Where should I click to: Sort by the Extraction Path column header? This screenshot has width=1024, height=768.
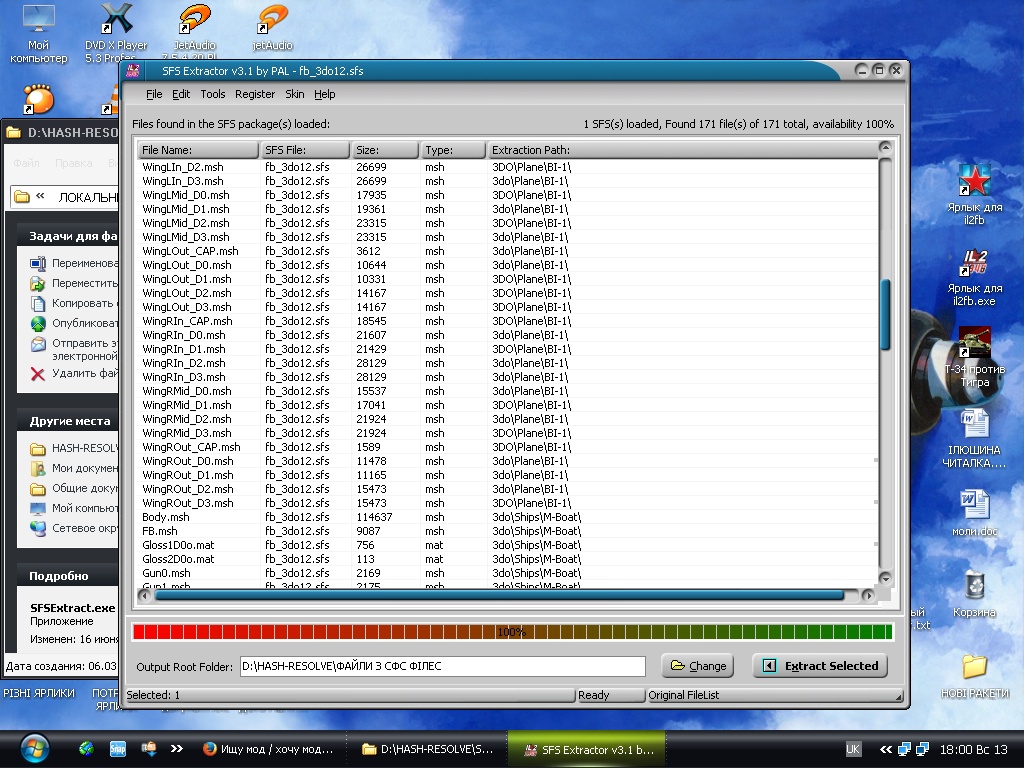[682, 150]
